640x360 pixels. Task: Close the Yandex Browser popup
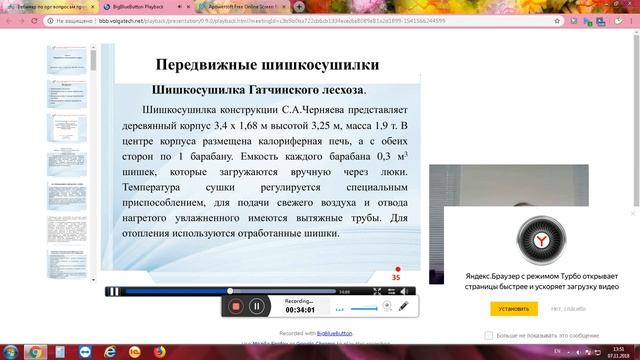pyautogui.click(x=633, y=213)
